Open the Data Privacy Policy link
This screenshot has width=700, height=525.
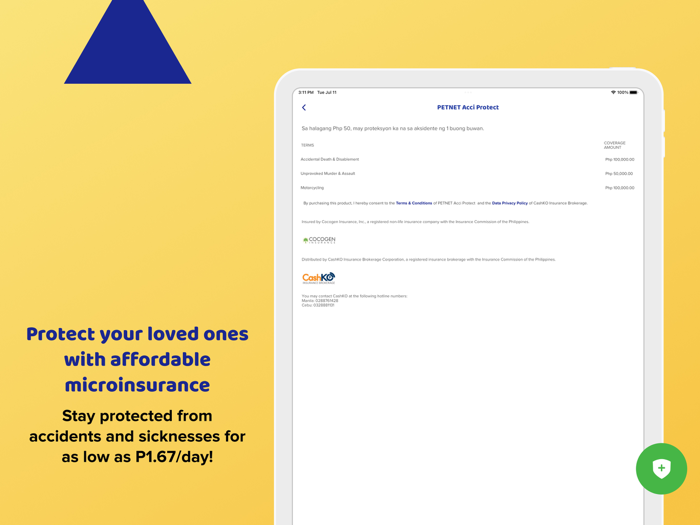(510, 203)
